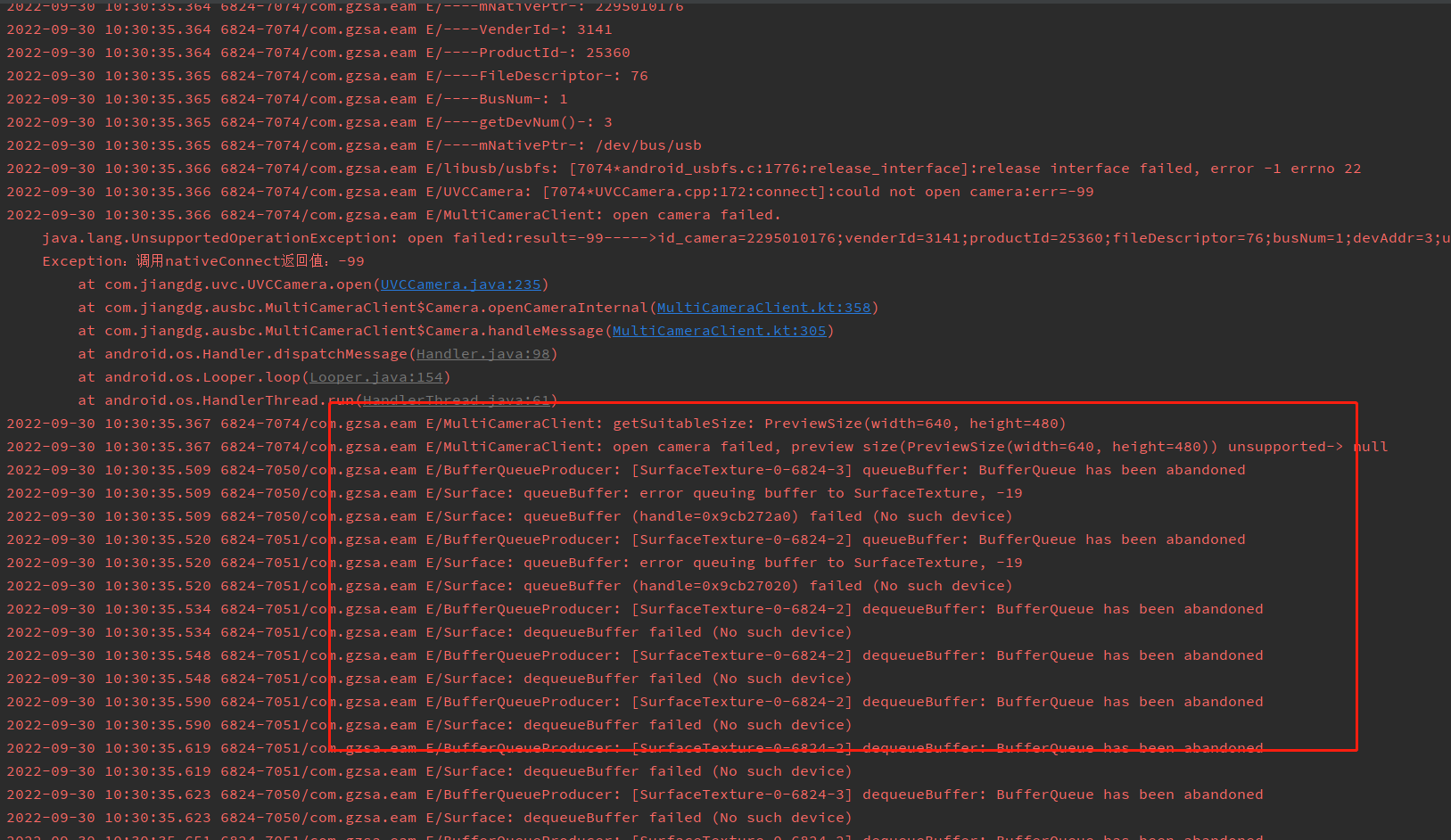The height and width of the screenshot is (840, 1451).
Task: Open the HandlerThread.java:61 link
Action: (458, 399)
